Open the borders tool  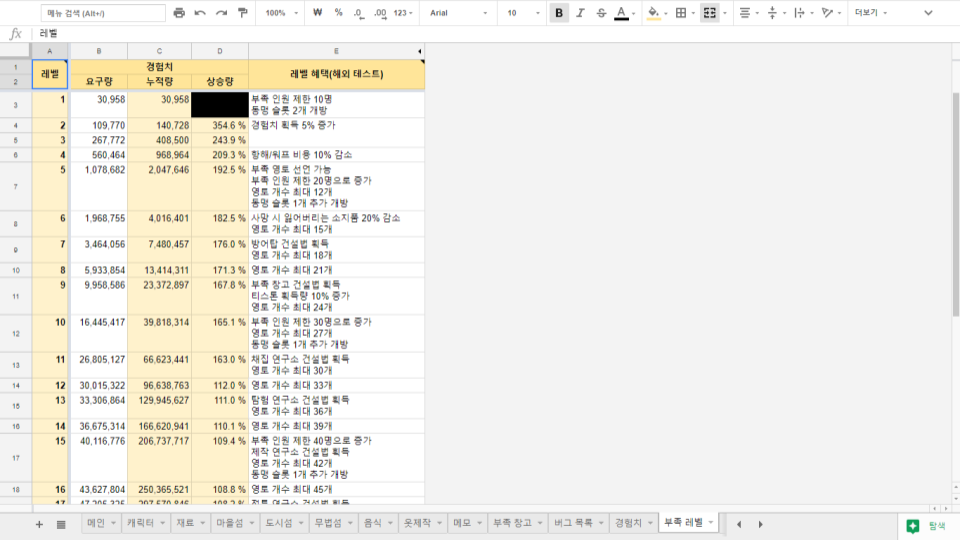coord(681,13)
